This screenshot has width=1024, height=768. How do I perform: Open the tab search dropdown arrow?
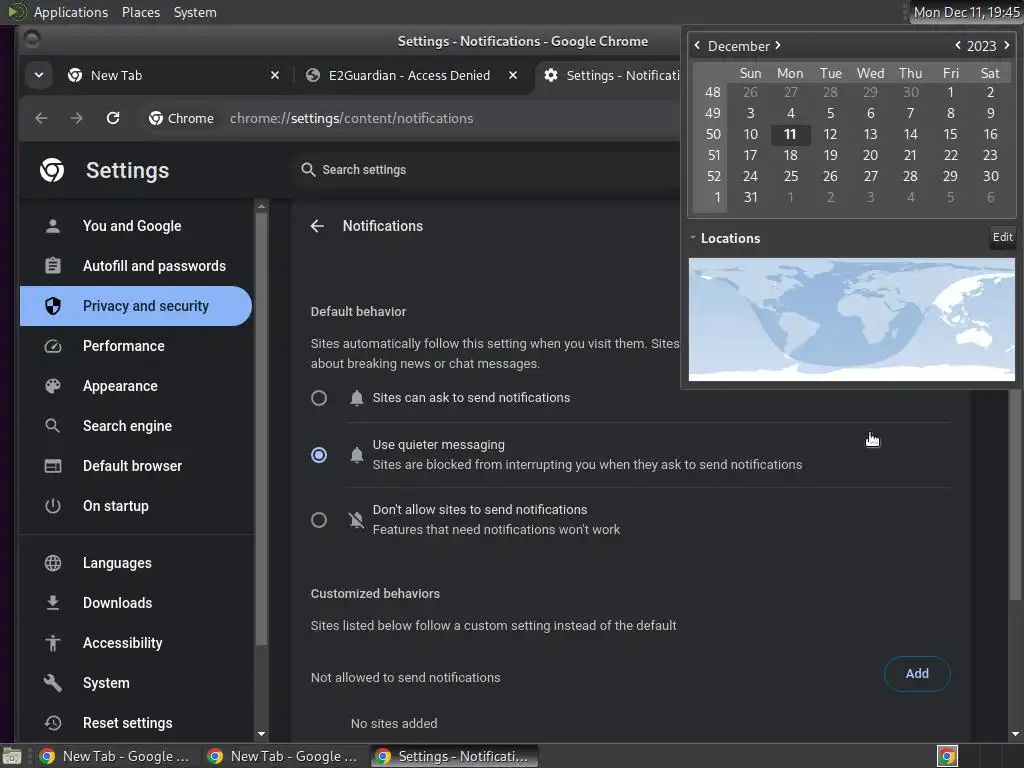coord(39,75)
